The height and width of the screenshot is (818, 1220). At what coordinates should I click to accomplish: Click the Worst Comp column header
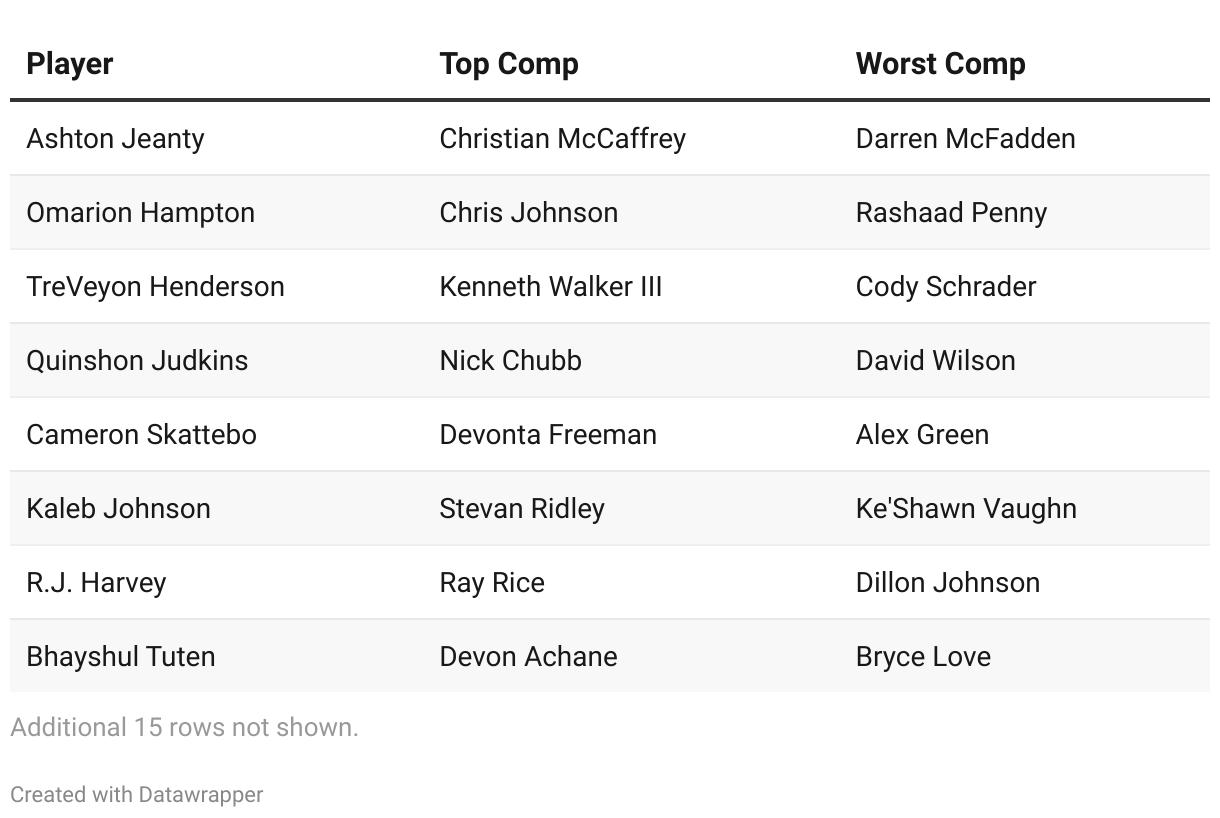tap(941, 64)
